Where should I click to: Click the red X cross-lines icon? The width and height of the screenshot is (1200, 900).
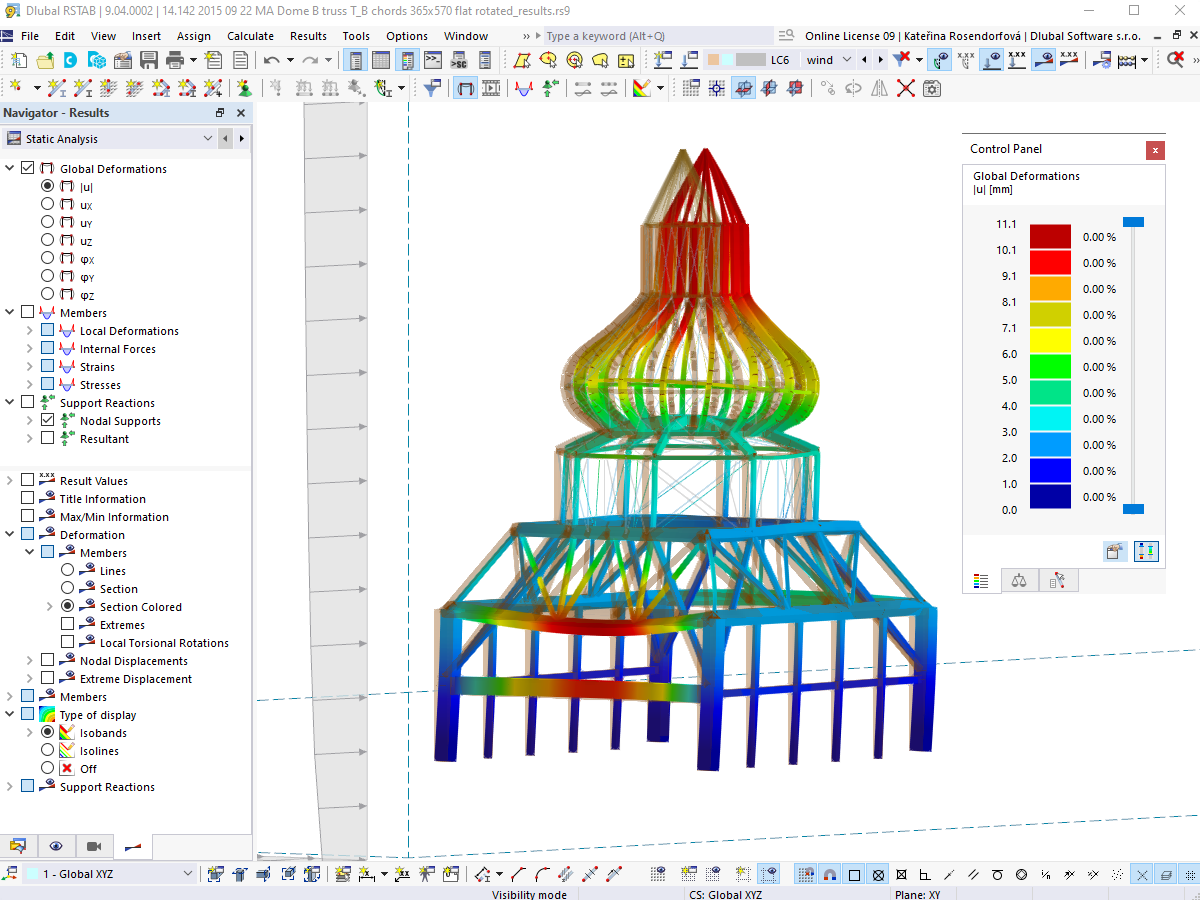[905, 88]
